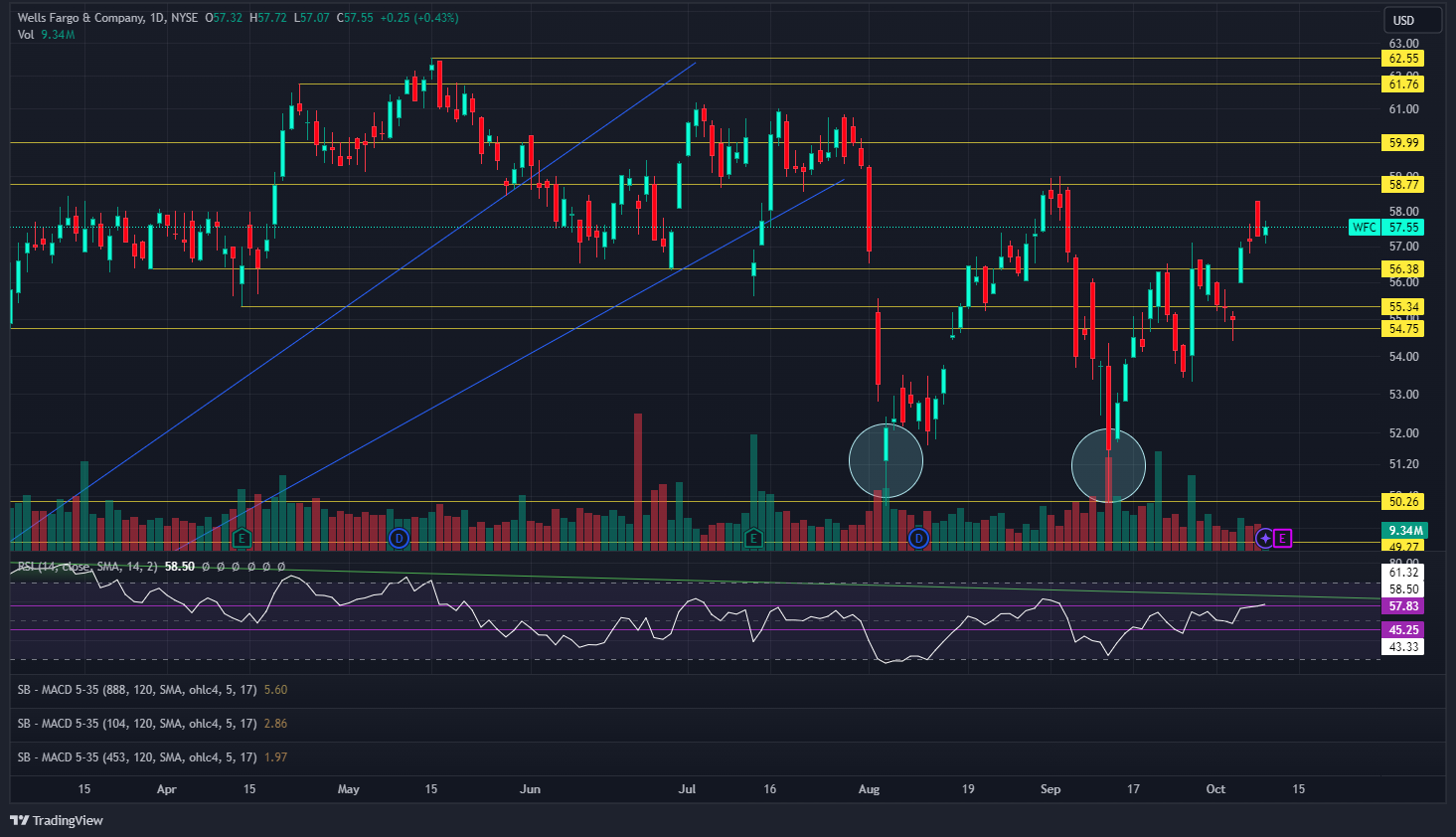
Task: Click the May label on the time axis
Action: click(x=349, y=789)
